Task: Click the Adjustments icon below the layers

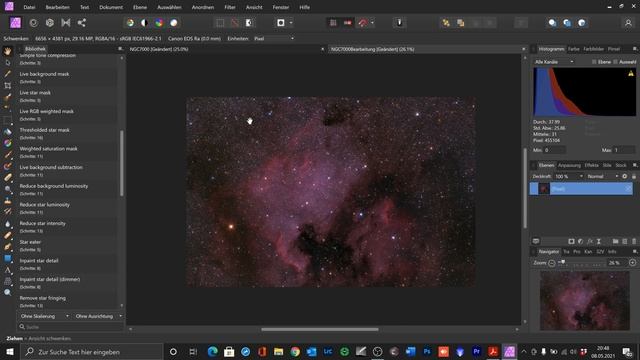Action: (580, 242)
